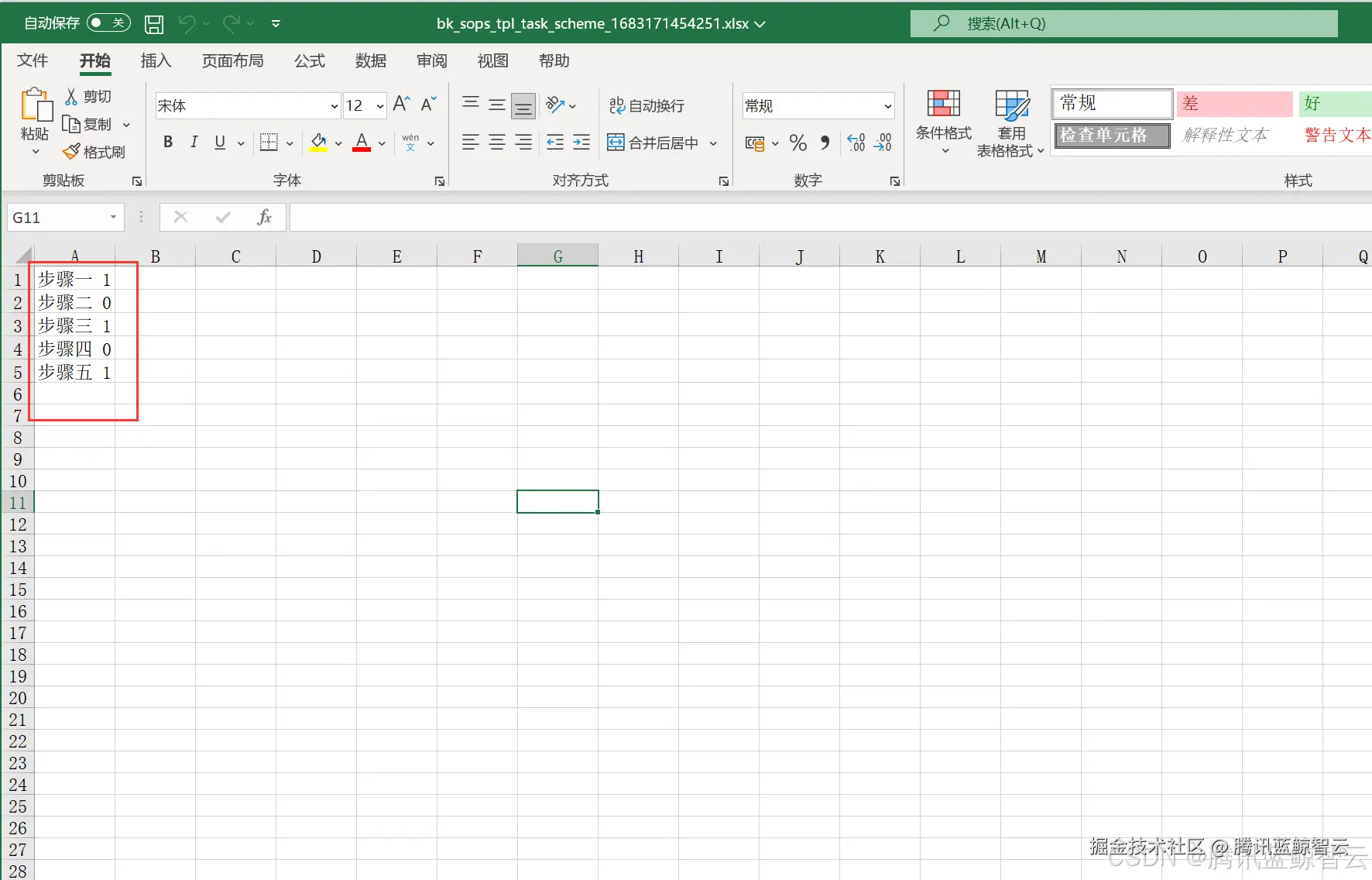Select the column G header

point(557,256)
